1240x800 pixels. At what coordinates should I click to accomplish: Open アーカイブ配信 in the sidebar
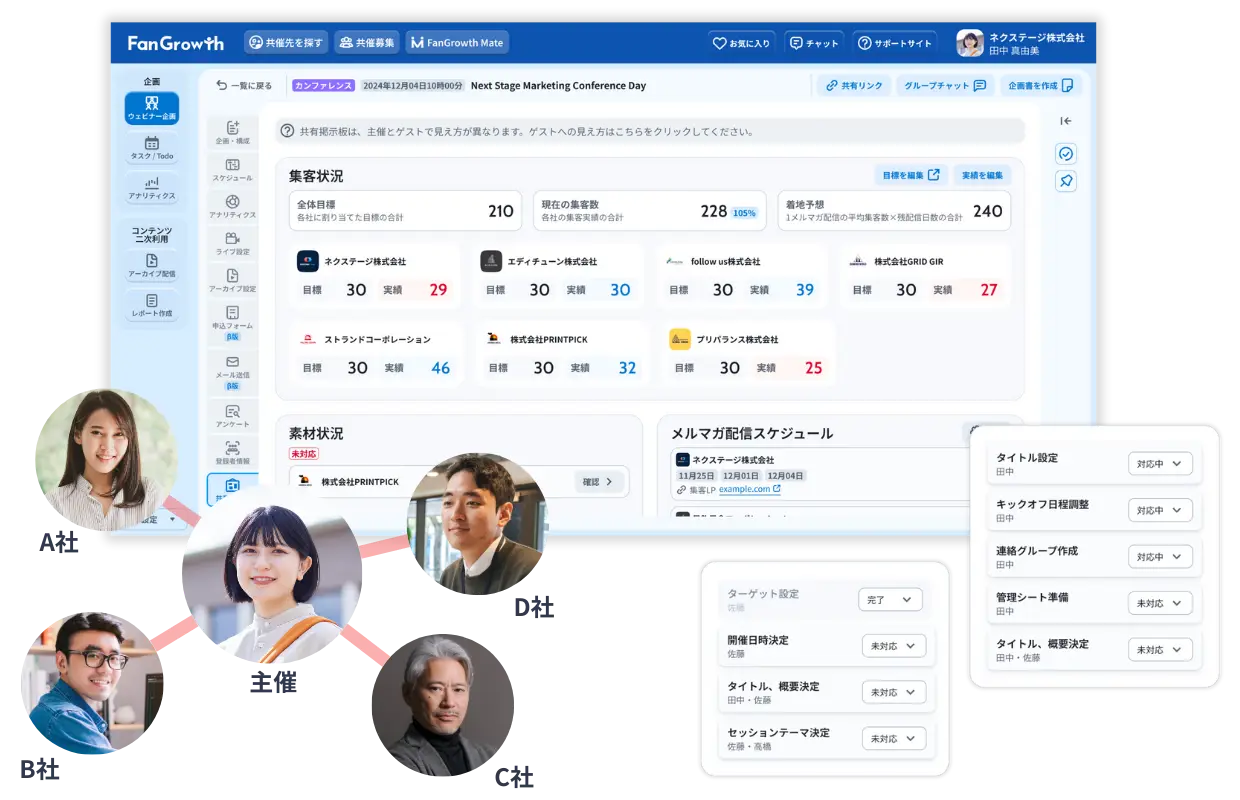[x=152, y=265]
